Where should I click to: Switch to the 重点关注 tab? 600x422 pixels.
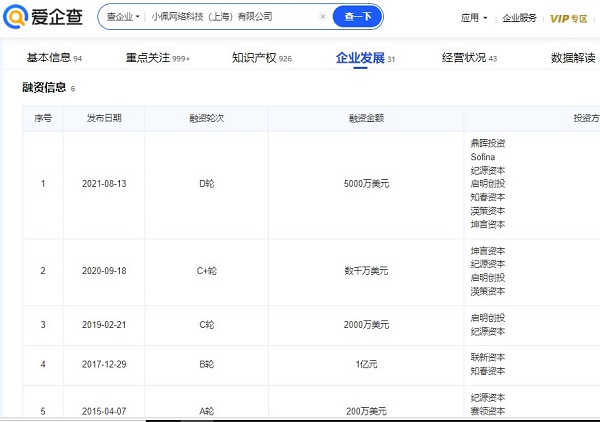(158, 58)
